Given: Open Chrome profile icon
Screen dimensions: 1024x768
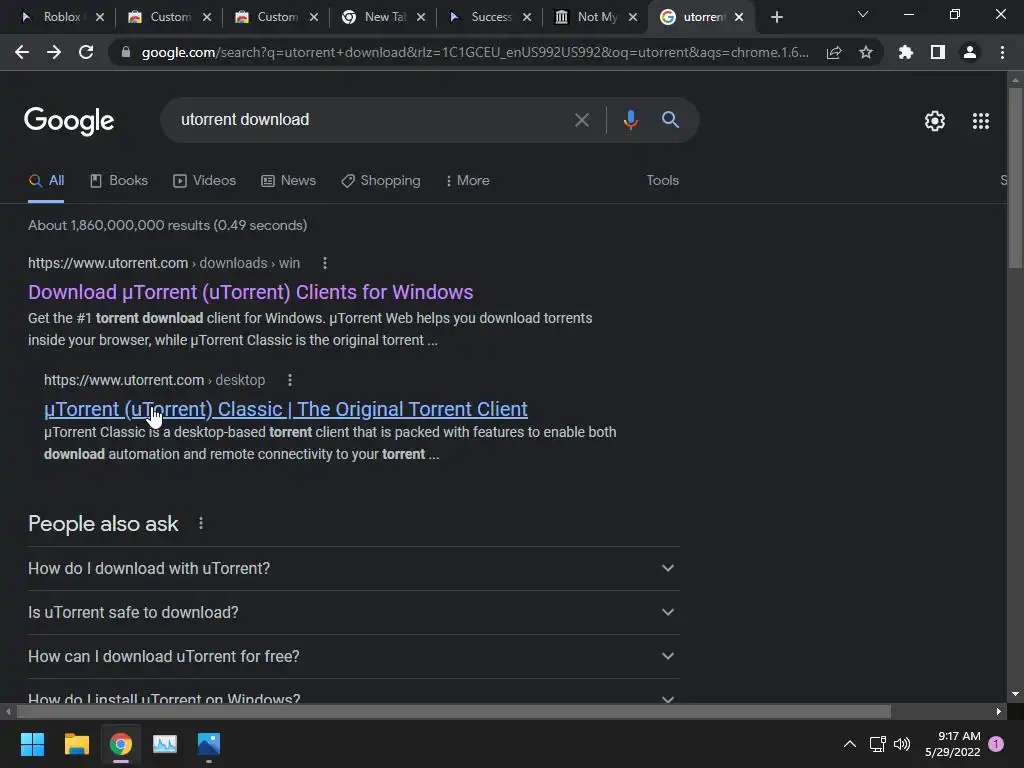Looking at the screenshot, I should (x=970, y=52).
